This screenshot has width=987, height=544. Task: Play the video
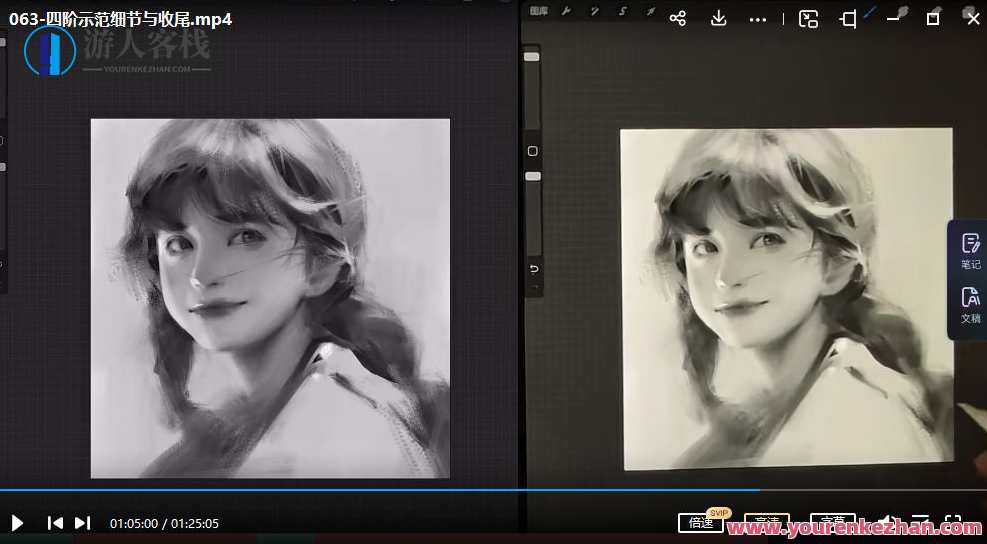point(17,523)
